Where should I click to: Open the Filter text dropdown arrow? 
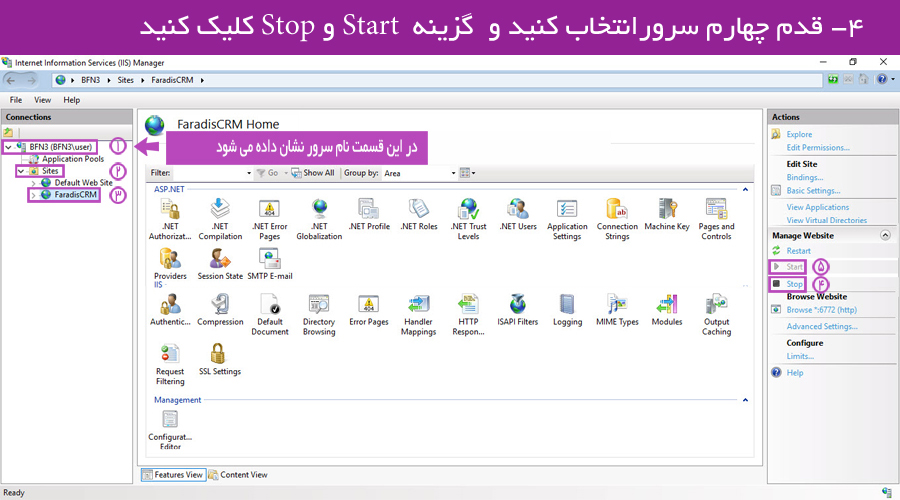tap(249, 173)
